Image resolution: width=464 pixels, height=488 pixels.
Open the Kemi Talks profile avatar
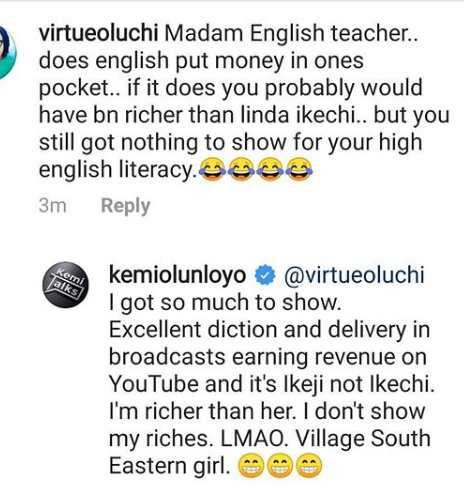[66, 284]
